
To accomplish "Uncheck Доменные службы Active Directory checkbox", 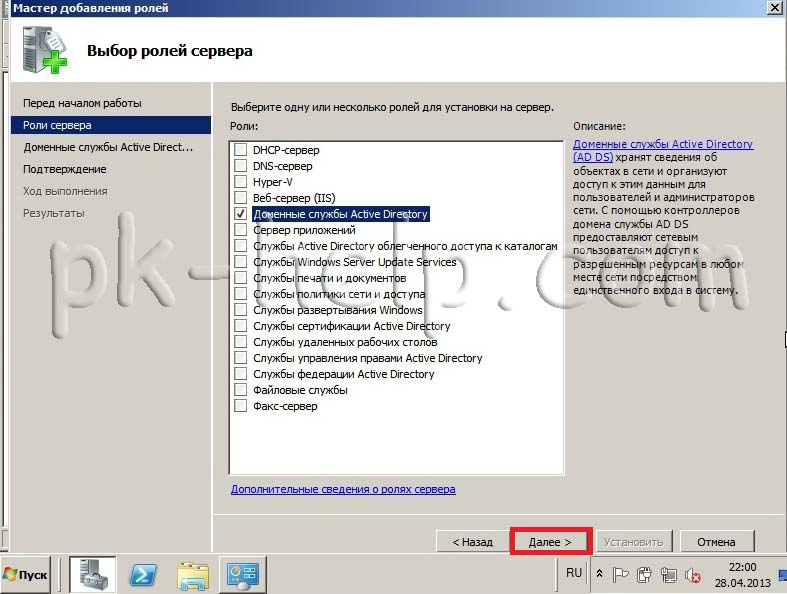I will (241, 214).
